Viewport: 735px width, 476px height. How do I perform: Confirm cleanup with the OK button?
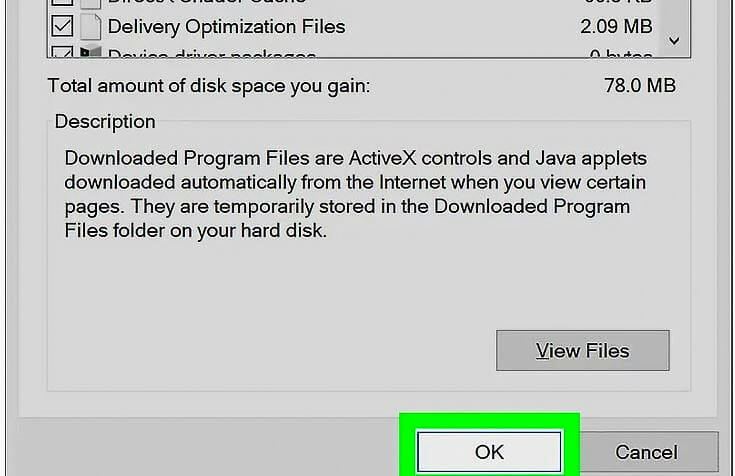489,452
